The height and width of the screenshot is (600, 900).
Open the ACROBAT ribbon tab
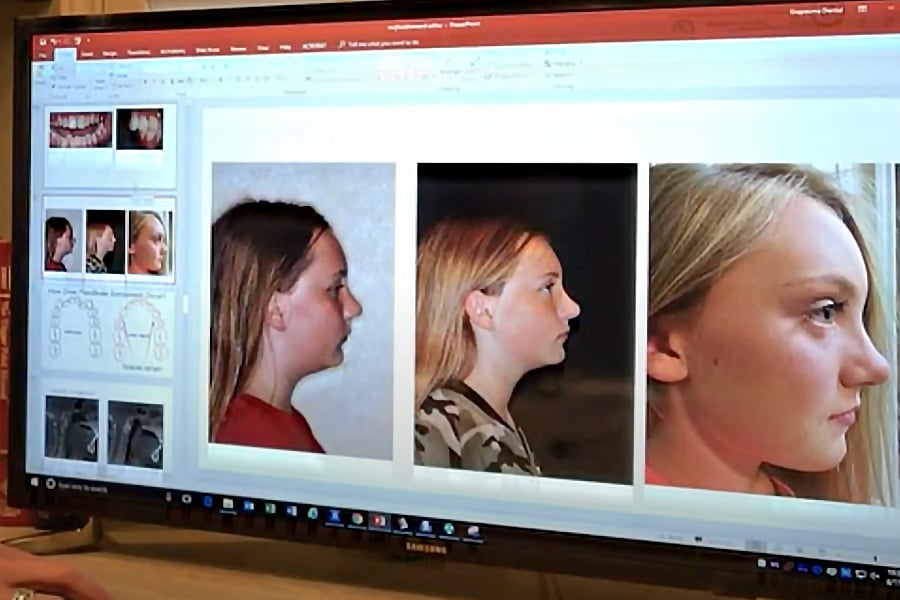[315, 46]
